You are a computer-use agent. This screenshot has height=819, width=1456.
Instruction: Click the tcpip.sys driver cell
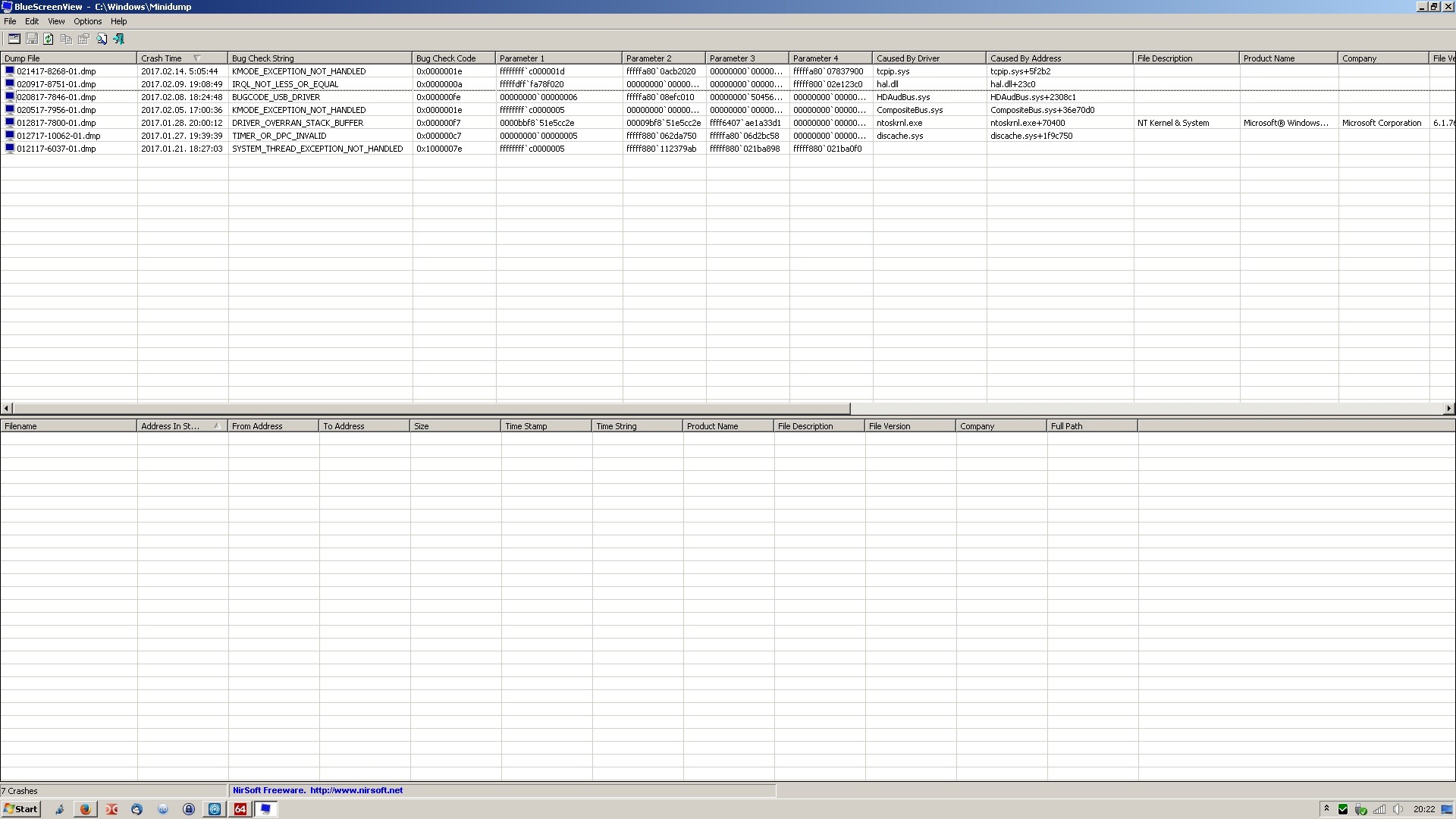[893, 71]
